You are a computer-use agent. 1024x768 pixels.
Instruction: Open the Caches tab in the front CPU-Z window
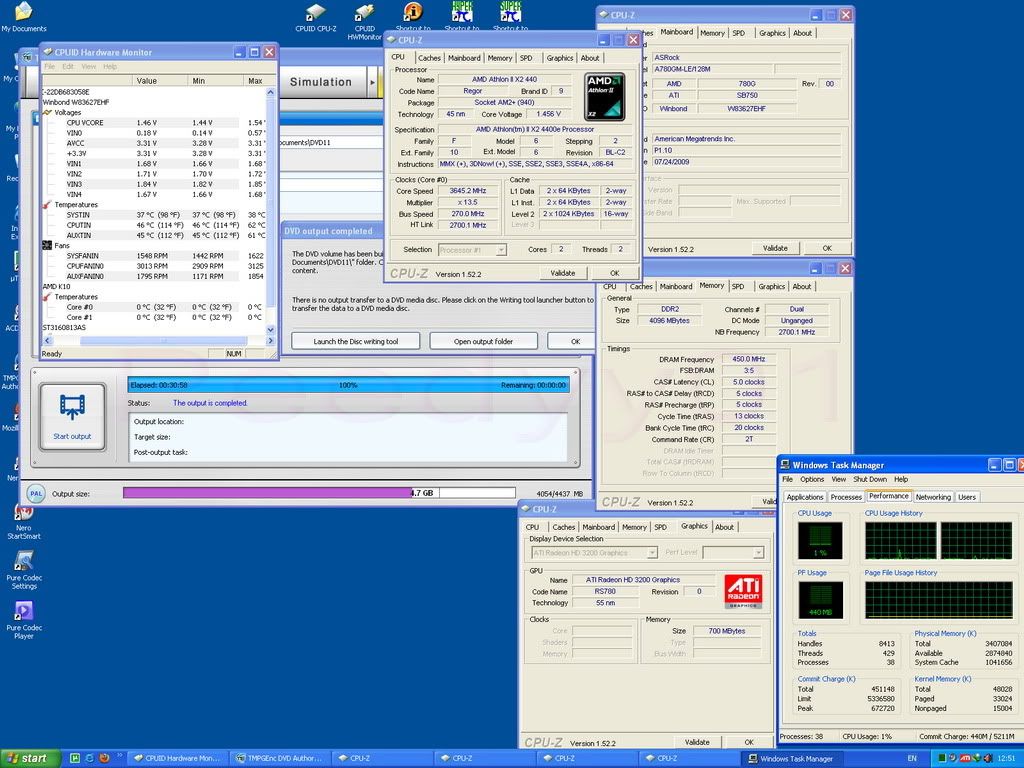click(429, 58)
